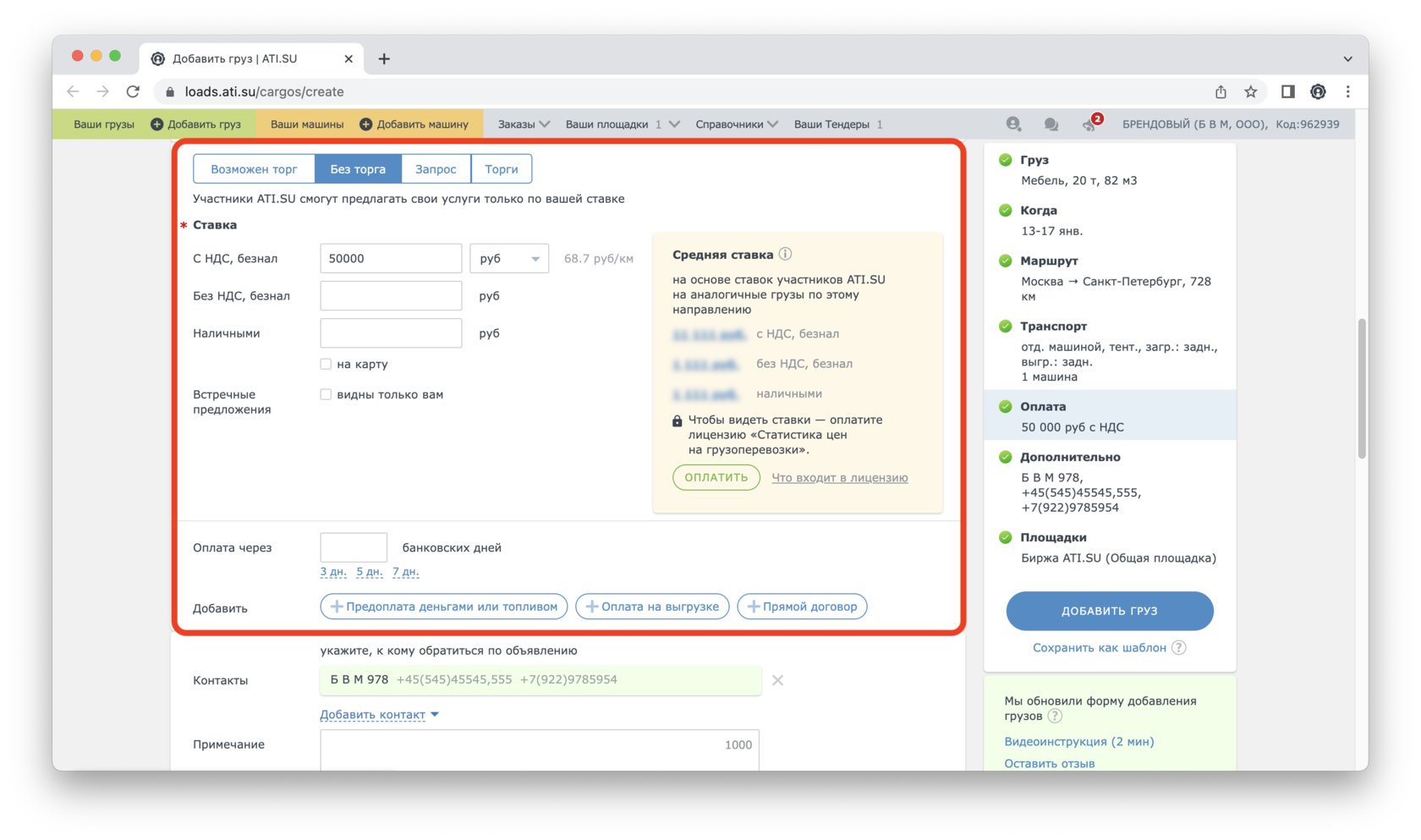The image size is (1421, 840).
Task: Focus the С НДС, безнал rate field
Action: [391, 258]
